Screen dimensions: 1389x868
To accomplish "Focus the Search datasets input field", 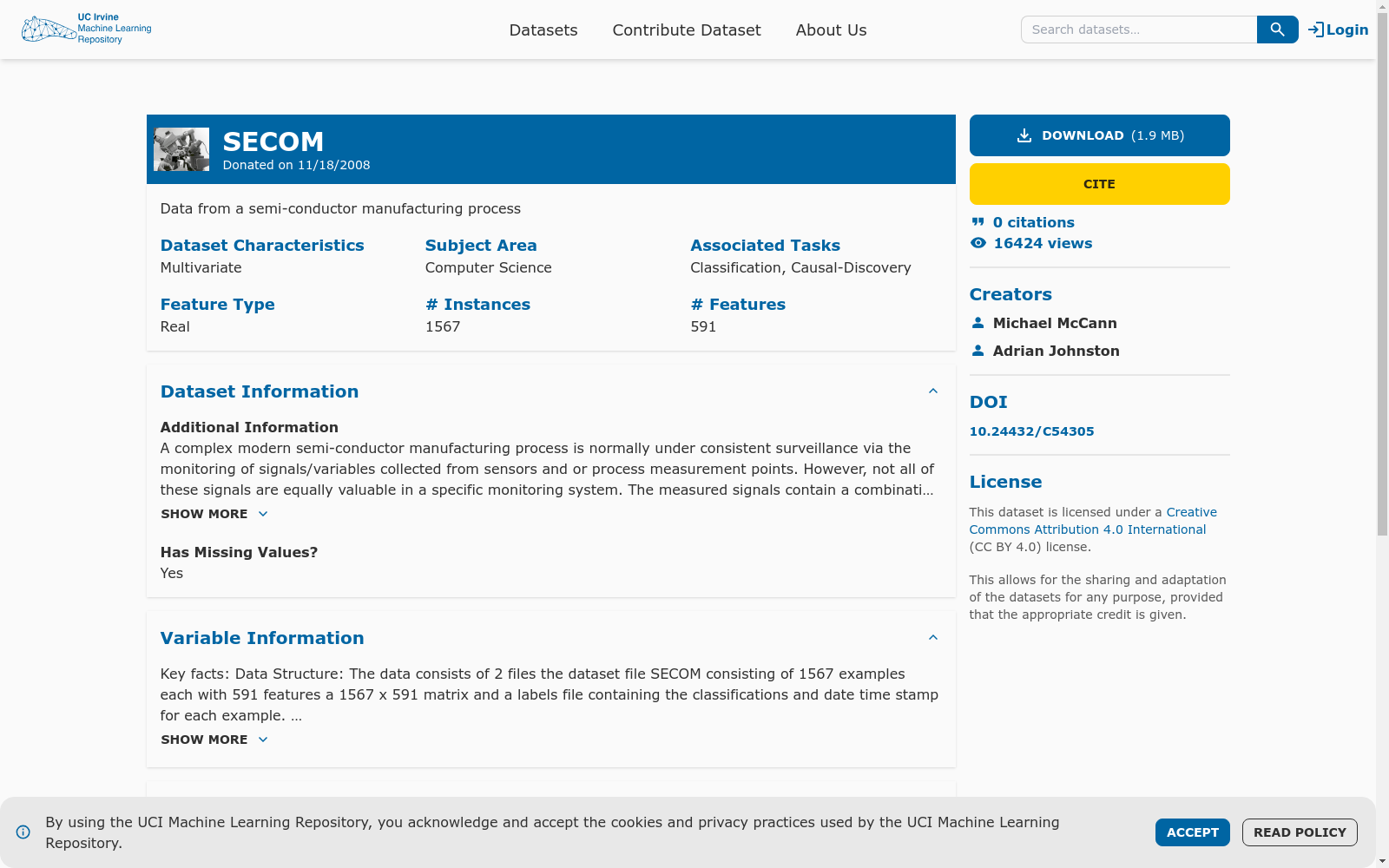I will pos(1139,30).
